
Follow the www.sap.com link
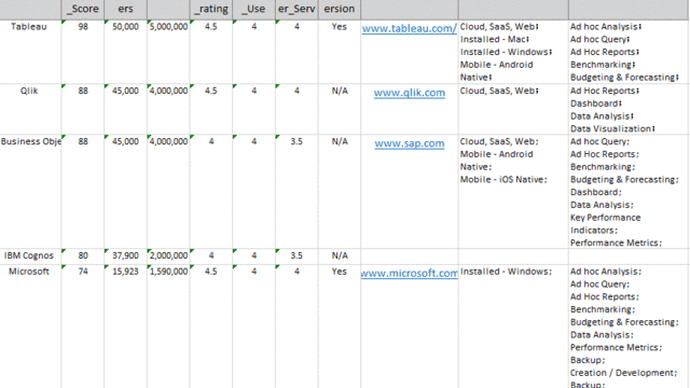[409, 143]
